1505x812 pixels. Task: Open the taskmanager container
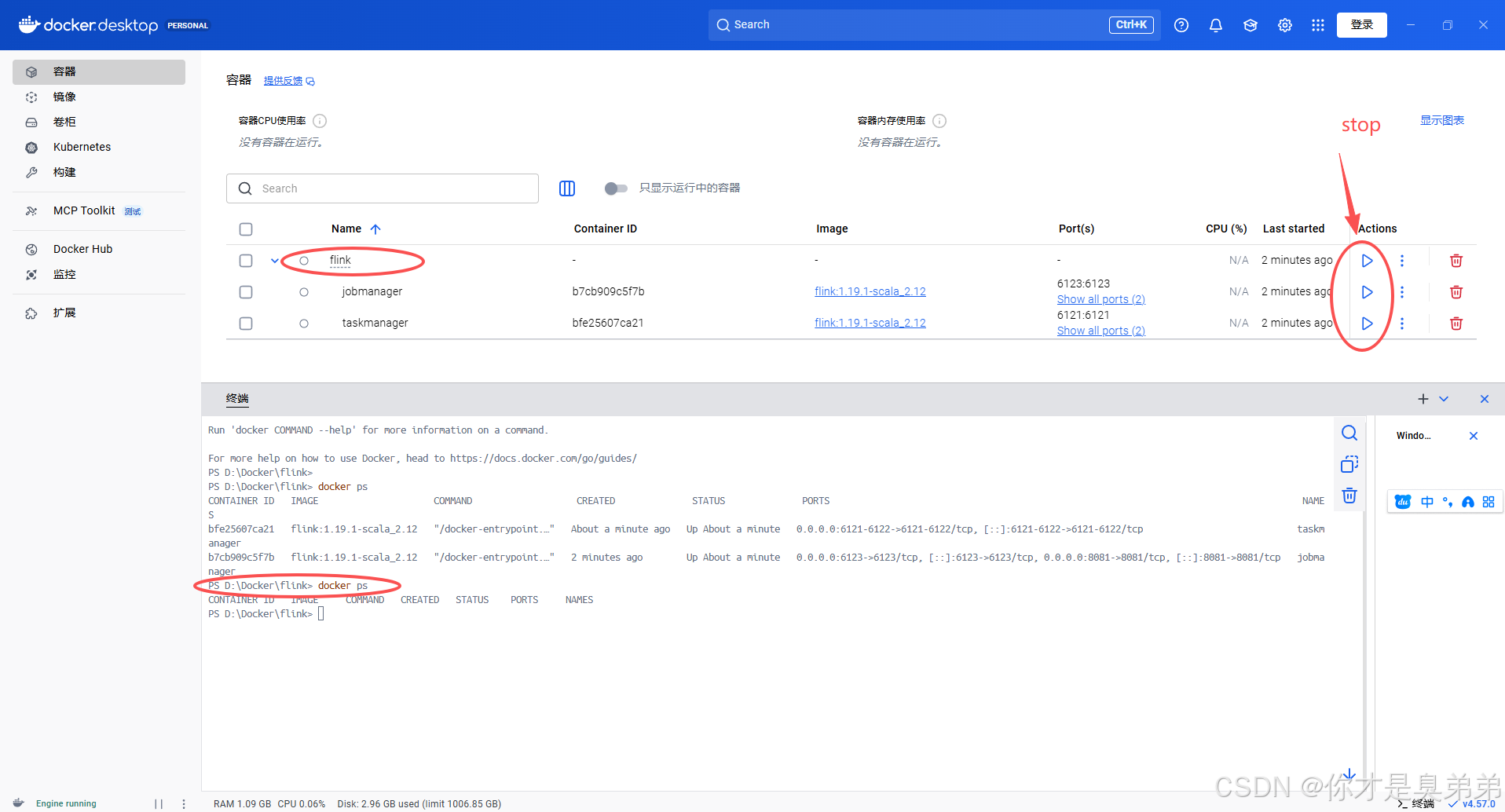tap(375, 323)
